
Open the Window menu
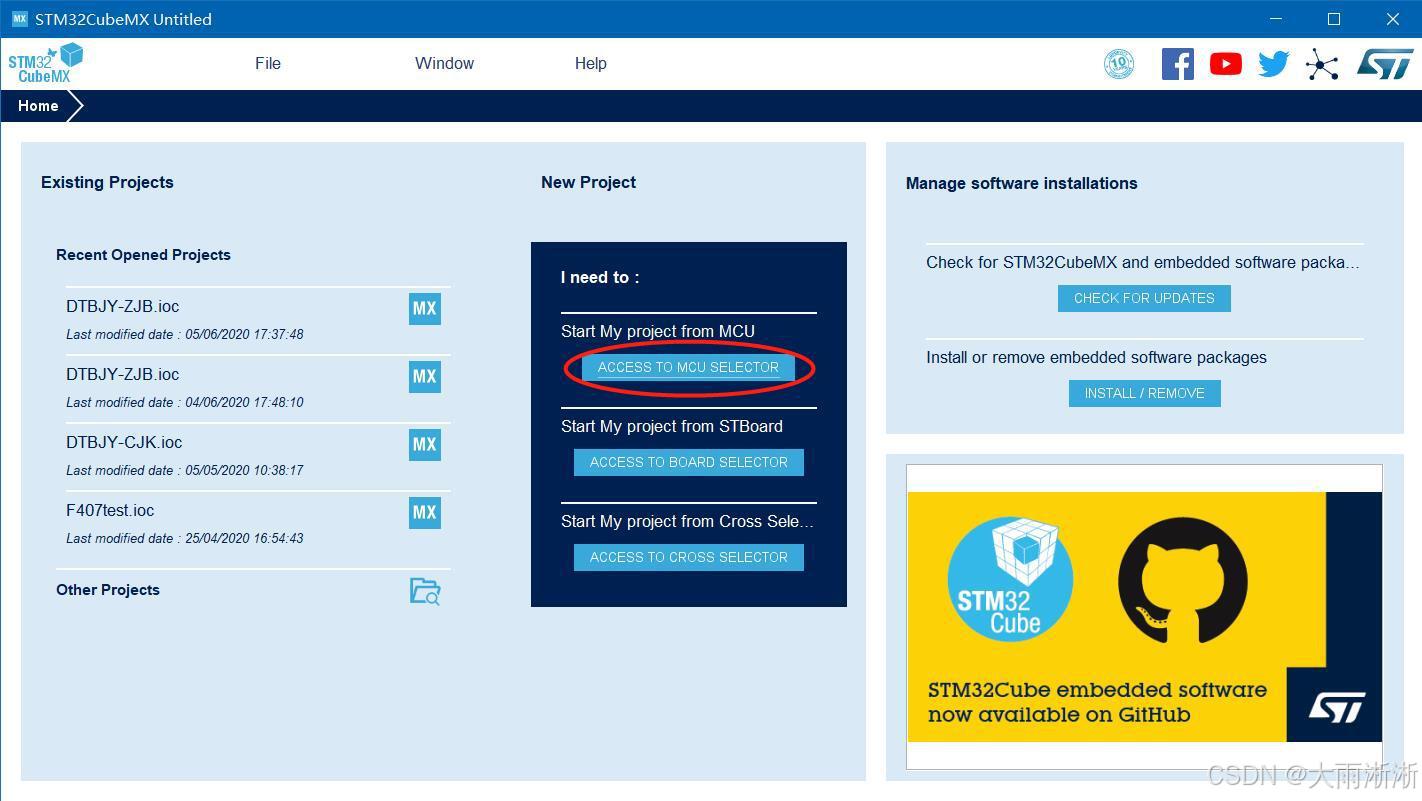pyautogui.click(x=444, y=63)
